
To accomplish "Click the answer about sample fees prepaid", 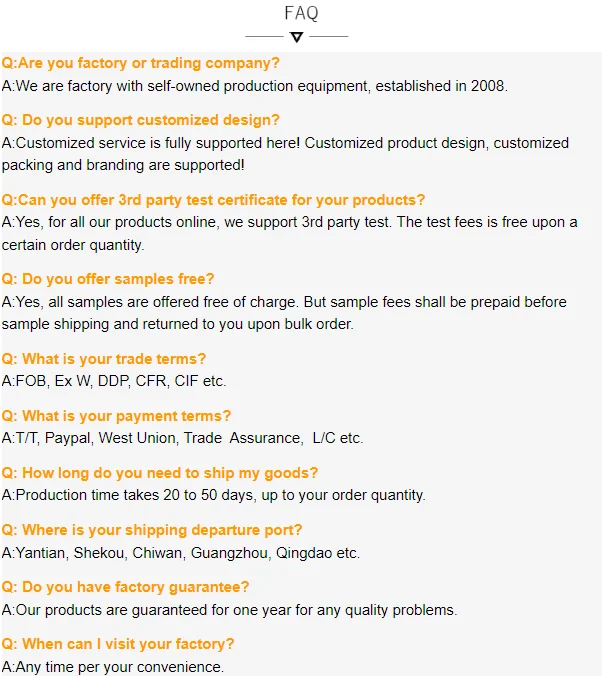I will click(x=284, y=302).
